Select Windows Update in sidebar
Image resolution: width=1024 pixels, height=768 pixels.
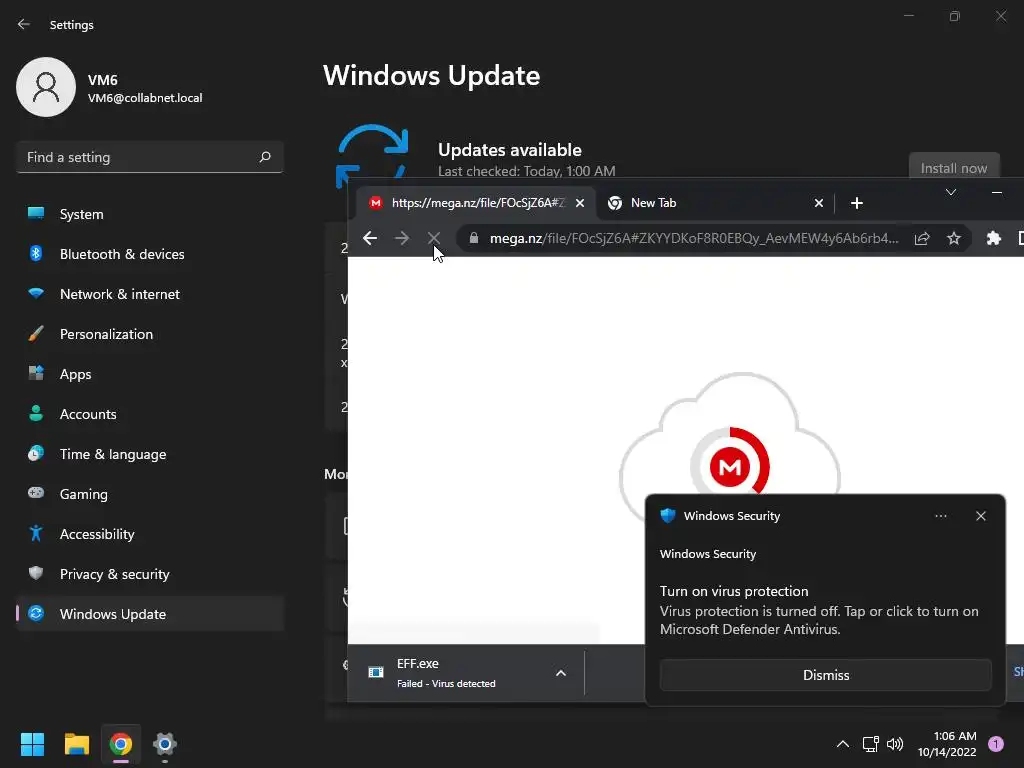pyautogui.click(x=150, y=614)
